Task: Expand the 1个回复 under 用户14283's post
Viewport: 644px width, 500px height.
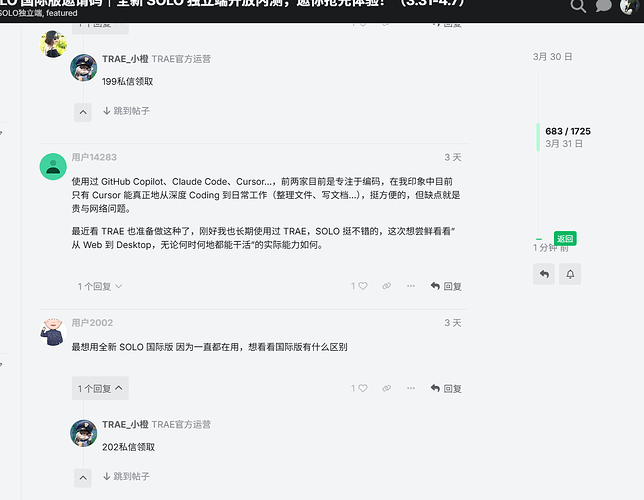Action: point(100,286)
